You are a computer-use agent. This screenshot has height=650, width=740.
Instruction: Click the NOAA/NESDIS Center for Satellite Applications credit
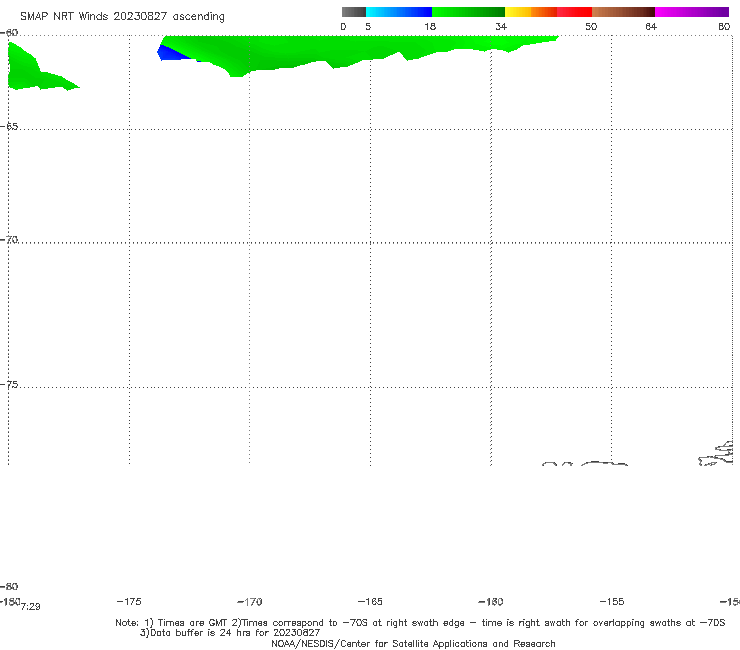tap(413, 643)
